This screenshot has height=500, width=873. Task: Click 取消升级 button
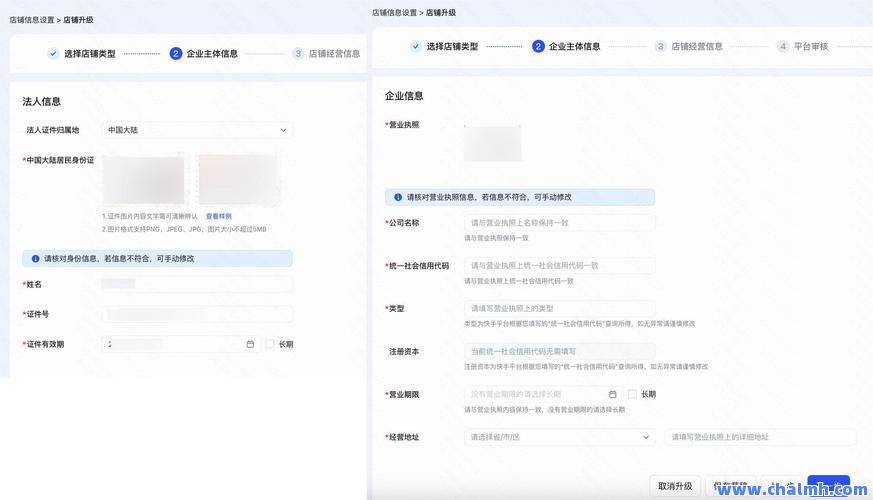(675, 486)
